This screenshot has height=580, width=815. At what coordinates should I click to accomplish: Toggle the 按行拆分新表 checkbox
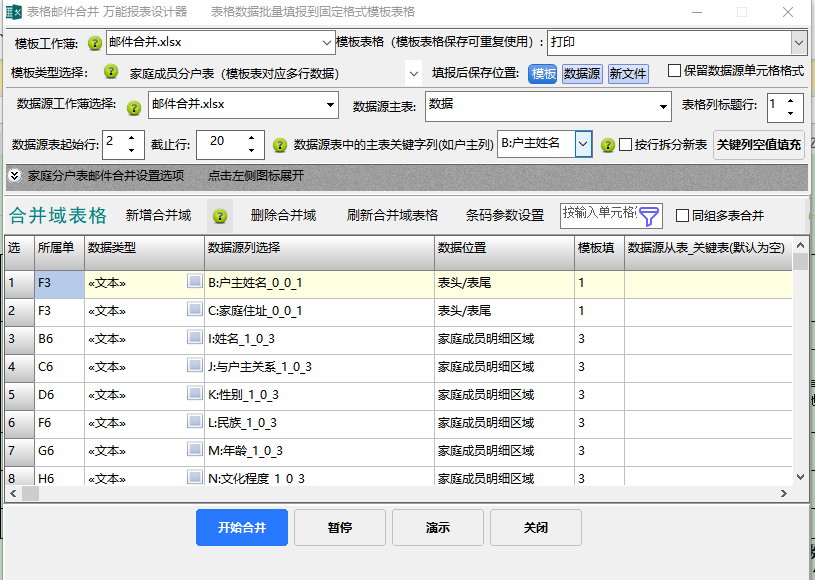pyautogui.click(x=626, y=145)
